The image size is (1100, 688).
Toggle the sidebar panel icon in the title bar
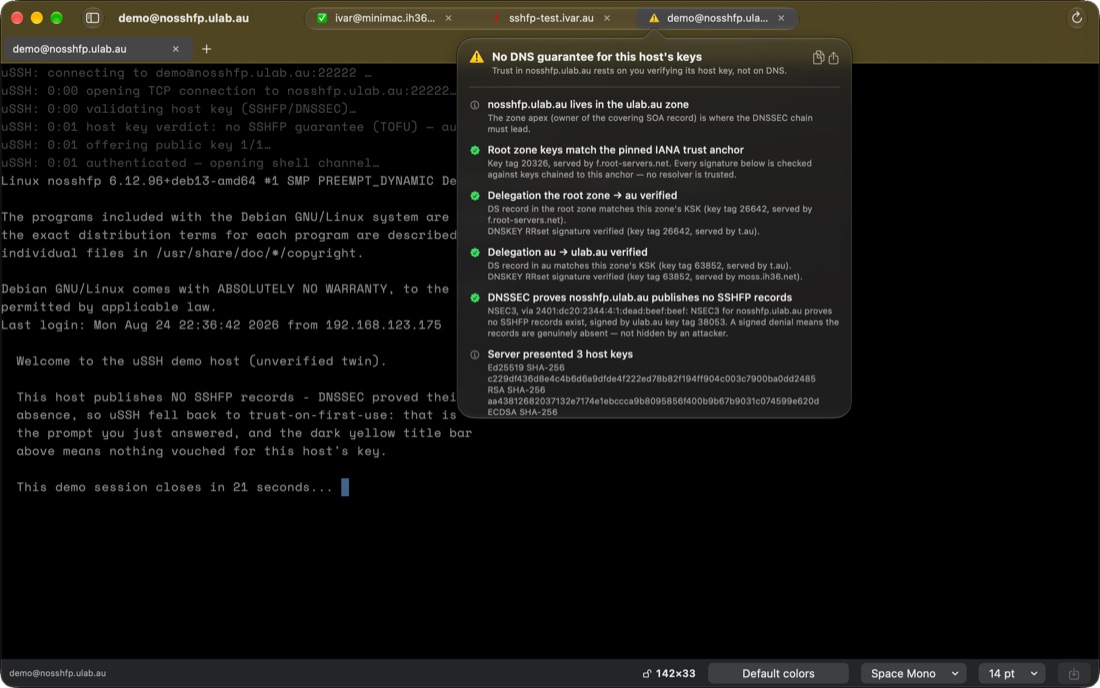(93, 18)
